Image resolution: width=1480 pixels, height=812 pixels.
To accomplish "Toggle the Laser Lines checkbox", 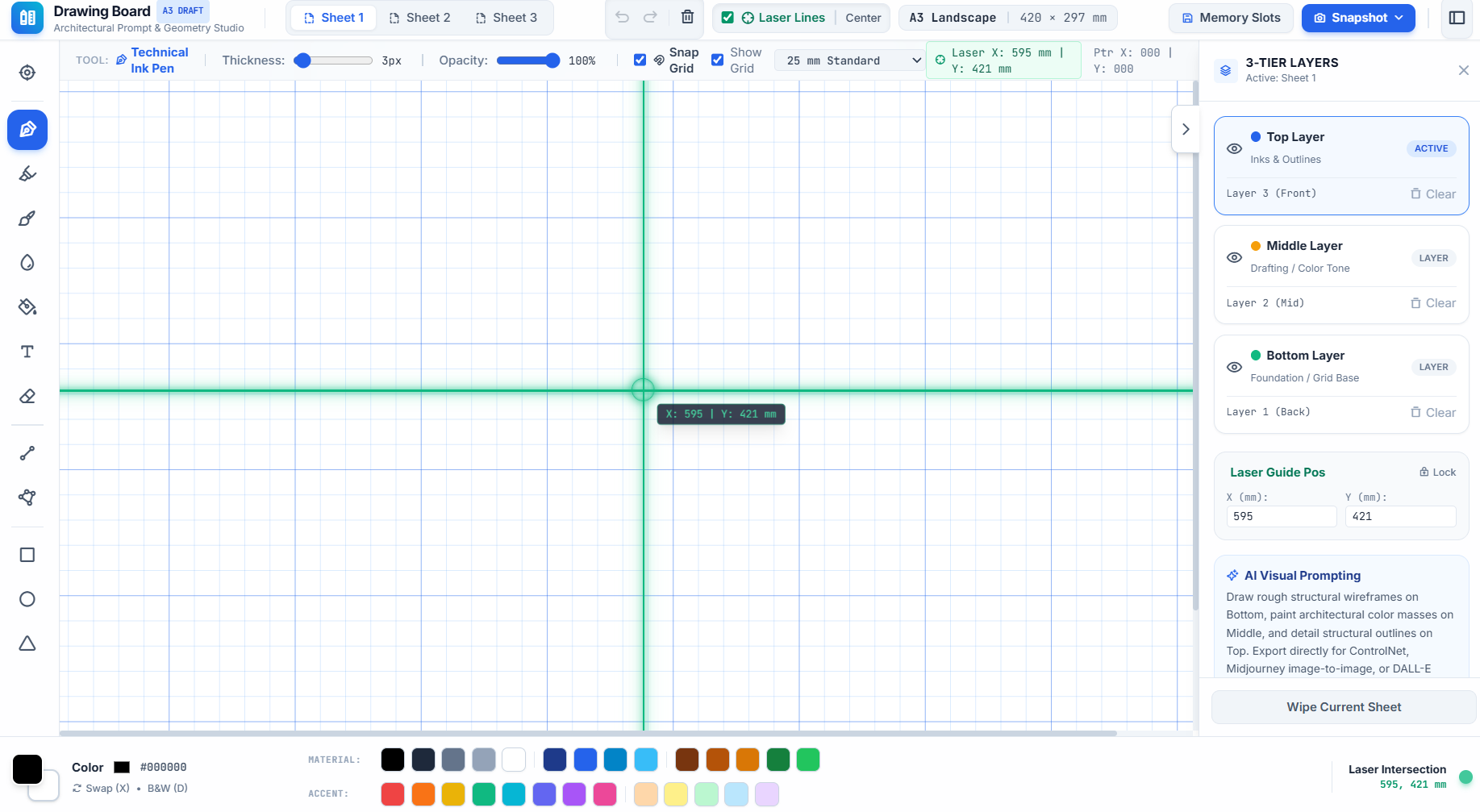I will point(727,18).
